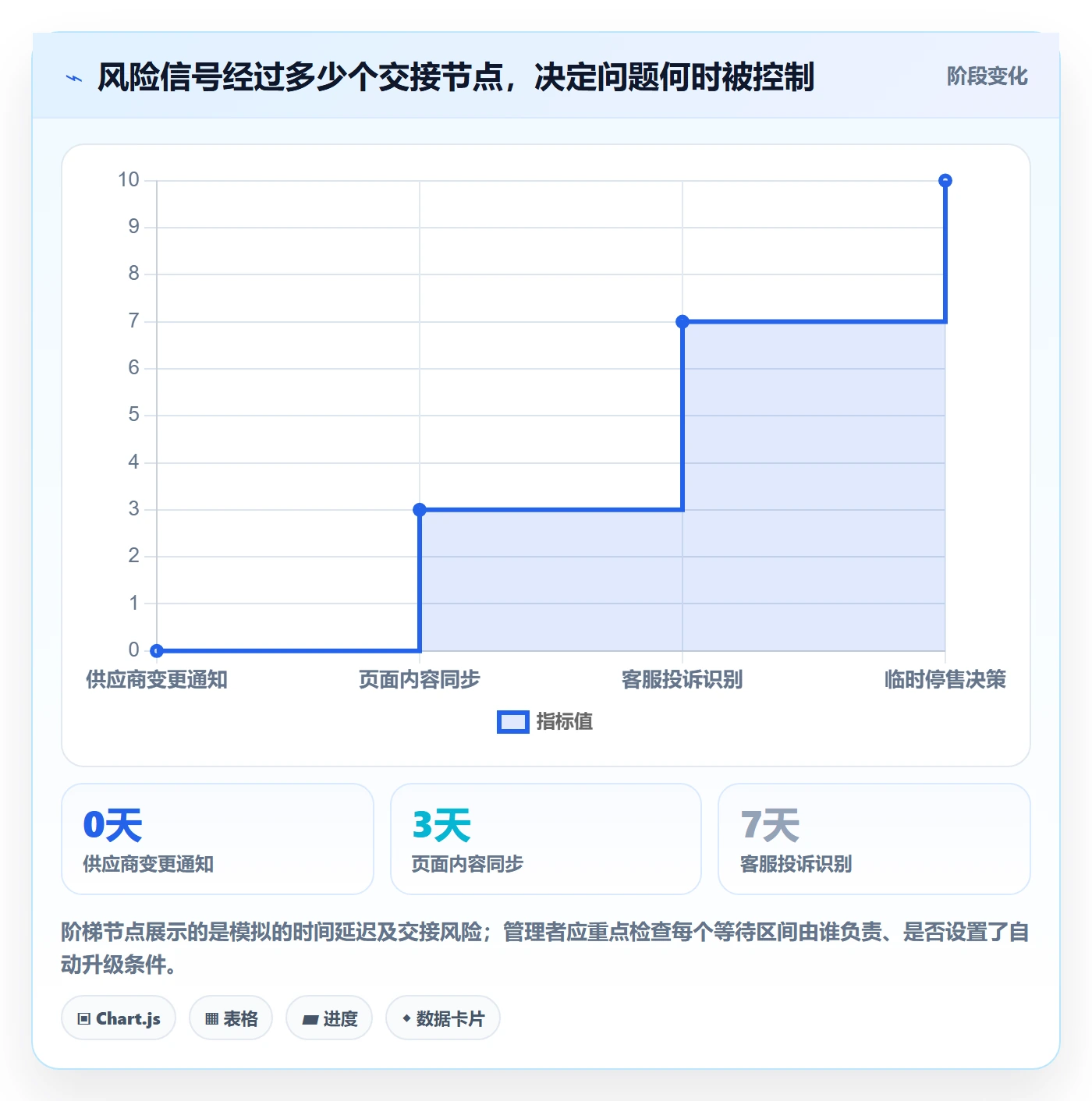
Task: Click the chart title heading text
Action: pyautogui.click(x=456, y=77)
